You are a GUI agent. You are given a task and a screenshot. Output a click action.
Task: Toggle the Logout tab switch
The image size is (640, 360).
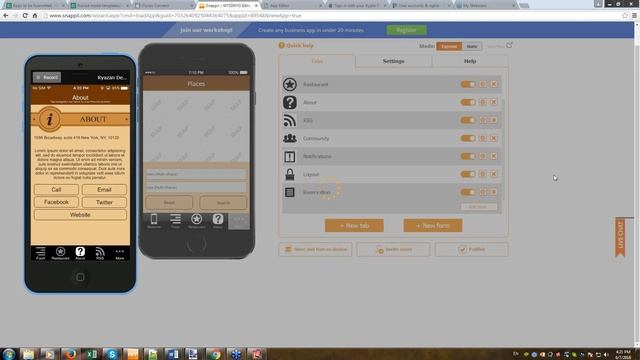coord(468,174)
